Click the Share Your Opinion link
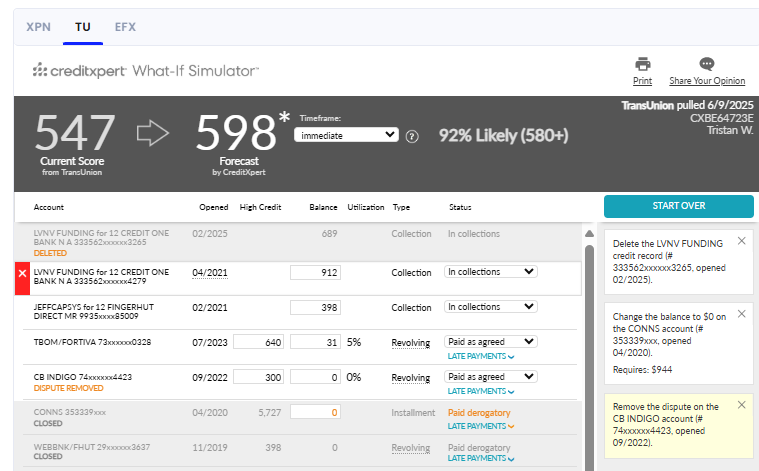This screenshot has width=759, height=471. 707,81
